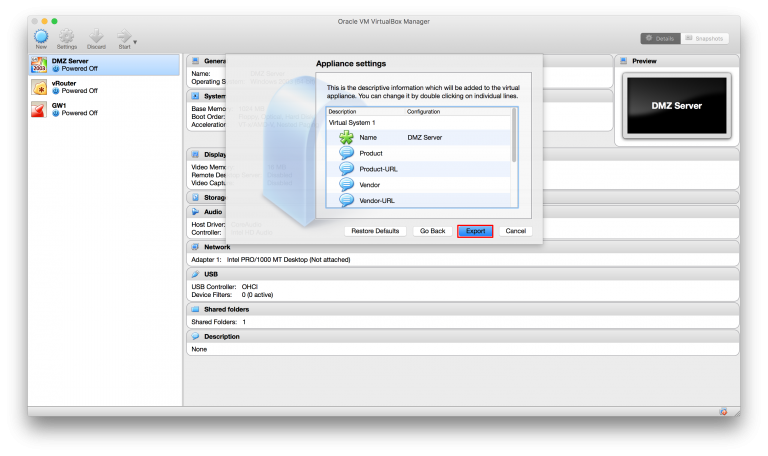Screen dimensions: 768x456
Task: Open the Start button dropdown arrow
Action: tap(135, 42)
